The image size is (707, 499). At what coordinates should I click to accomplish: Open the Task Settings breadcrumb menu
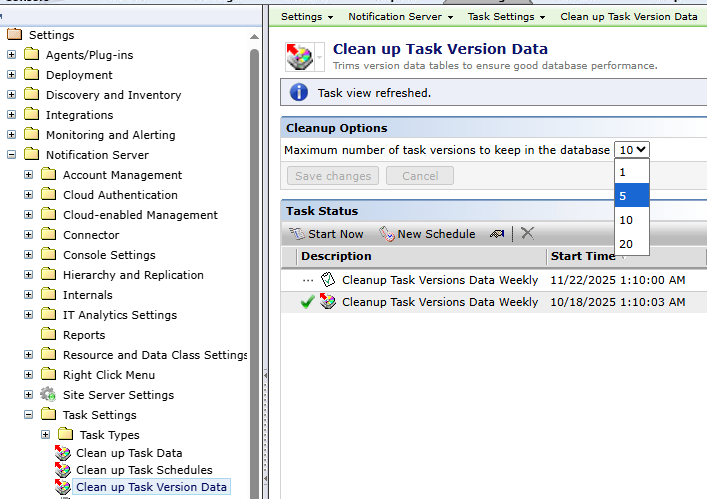pyautogui.click(x=507, y=17)
